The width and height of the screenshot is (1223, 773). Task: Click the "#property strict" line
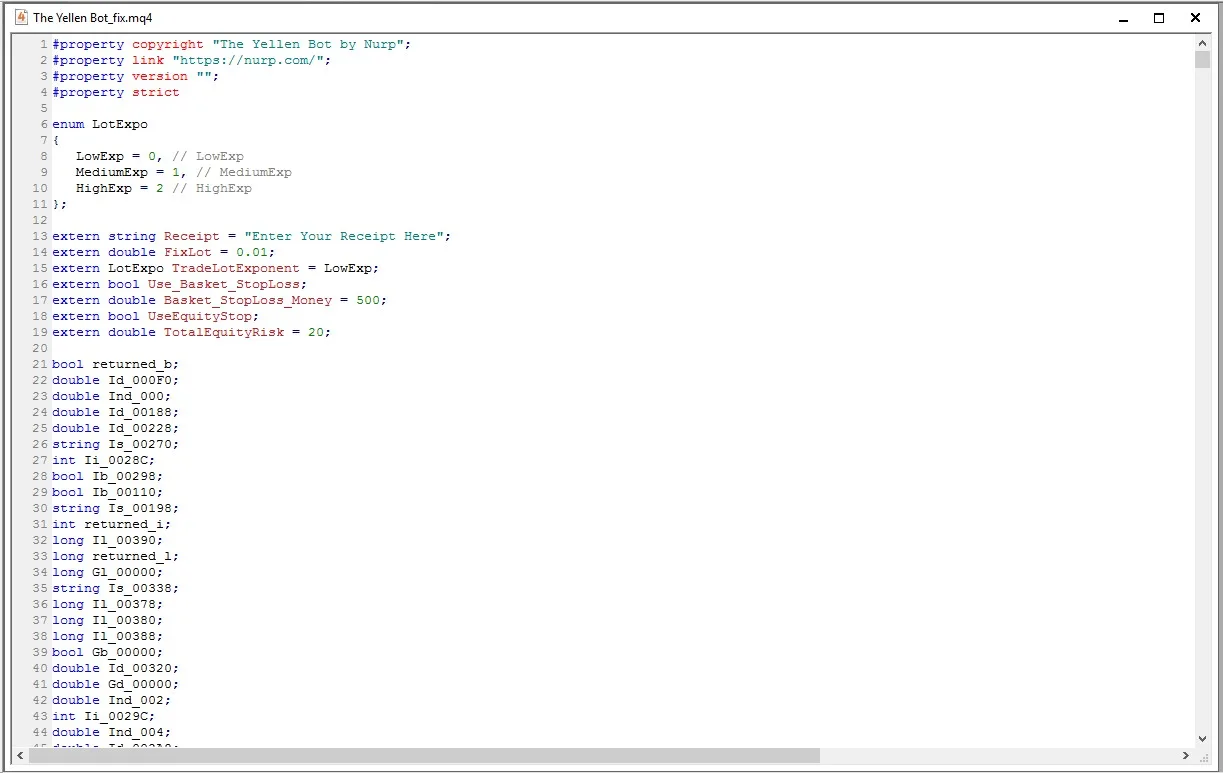tap(116, 92)
